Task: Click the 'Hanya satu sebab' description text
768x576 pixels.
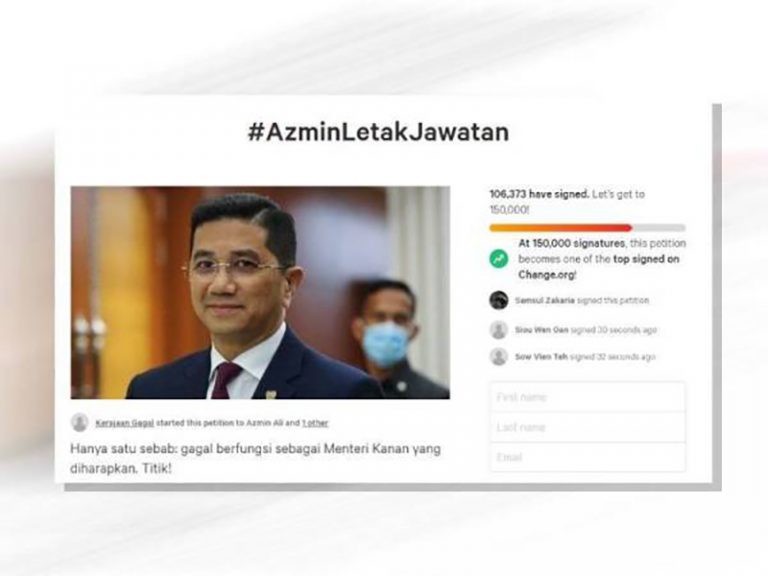Action: pyautogui.click(x=256, y=458)
